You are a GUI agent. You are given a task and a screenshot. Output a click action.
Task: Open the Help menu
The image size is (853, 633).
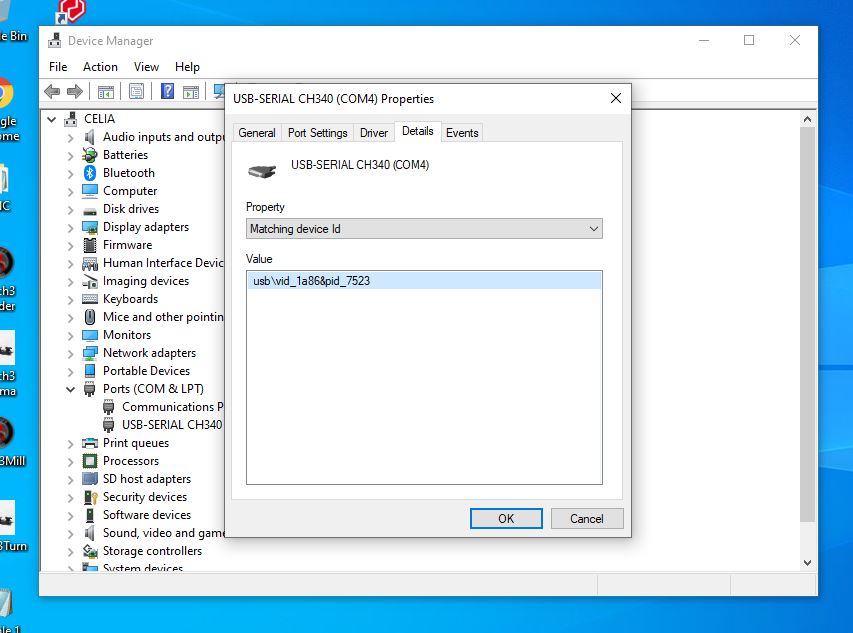(x=187, y=67)
